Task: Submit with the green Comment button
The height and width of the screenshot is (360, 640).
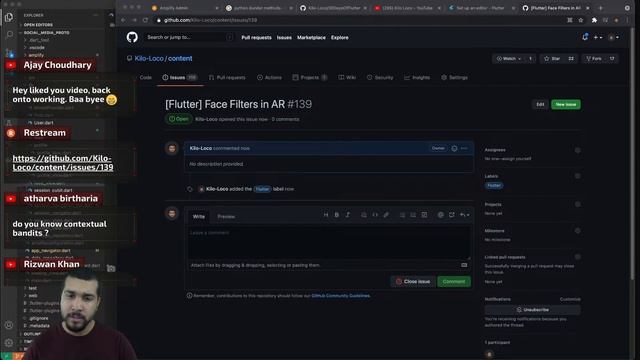Action: [x=454, y=282]
